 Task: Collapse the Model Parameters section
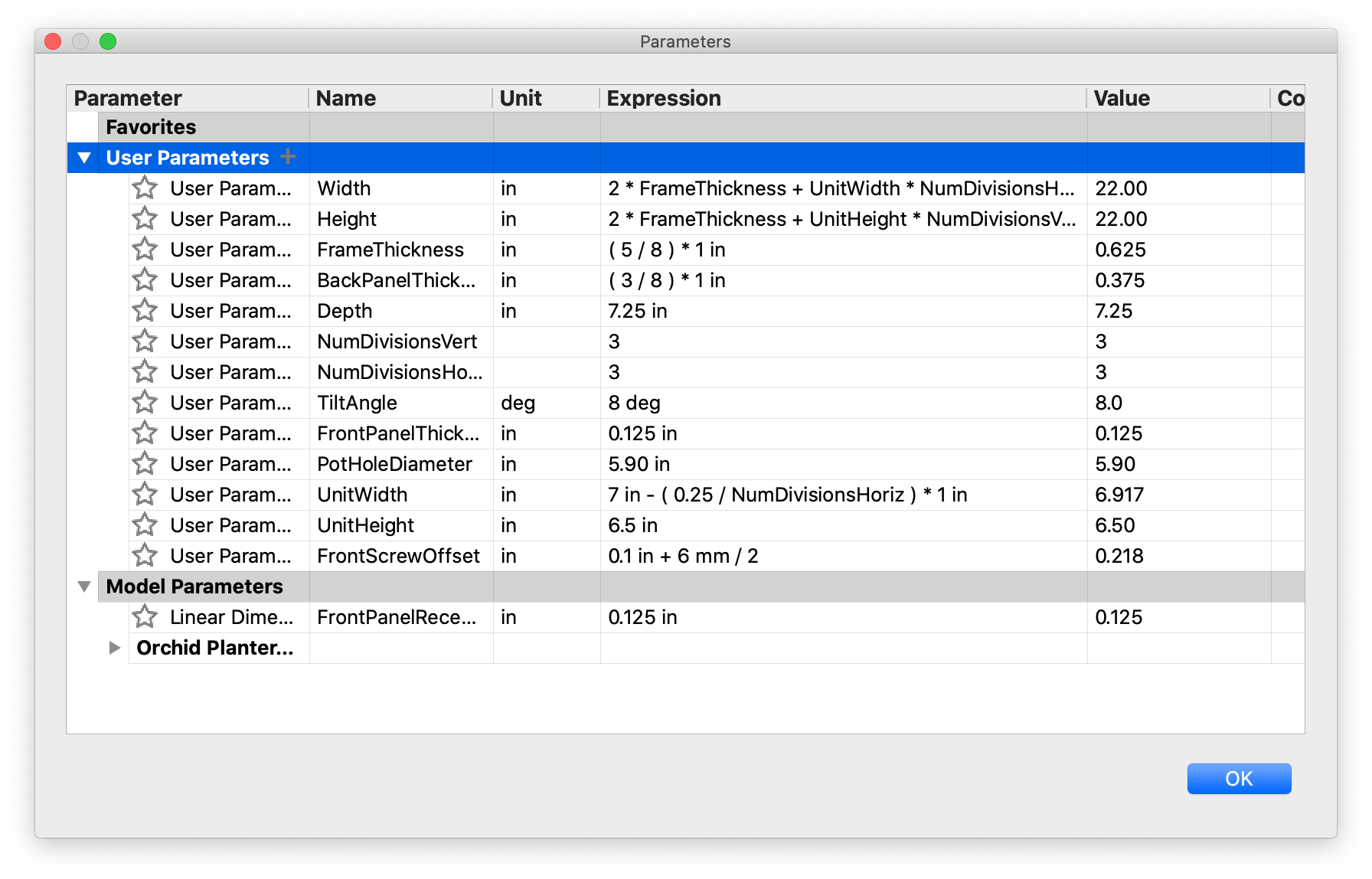coord(83,586)
